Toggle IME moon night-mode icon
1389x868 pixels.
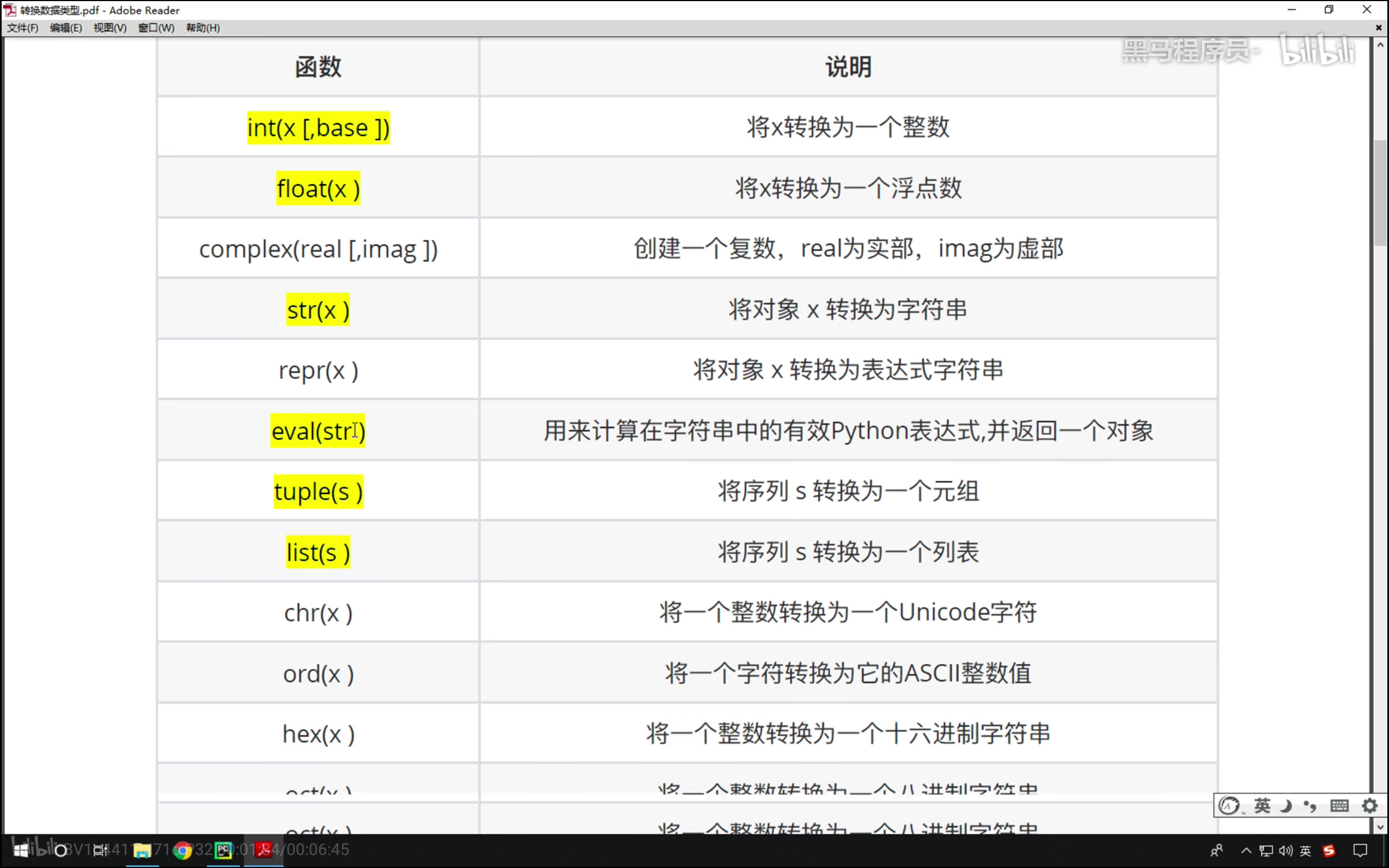[1286, 806]
